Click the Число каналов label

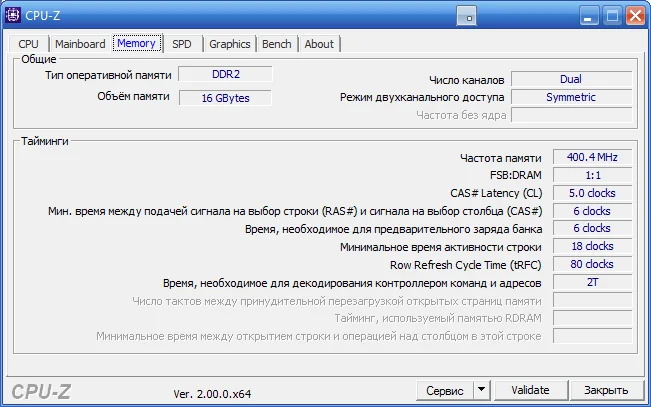[467, 80]
